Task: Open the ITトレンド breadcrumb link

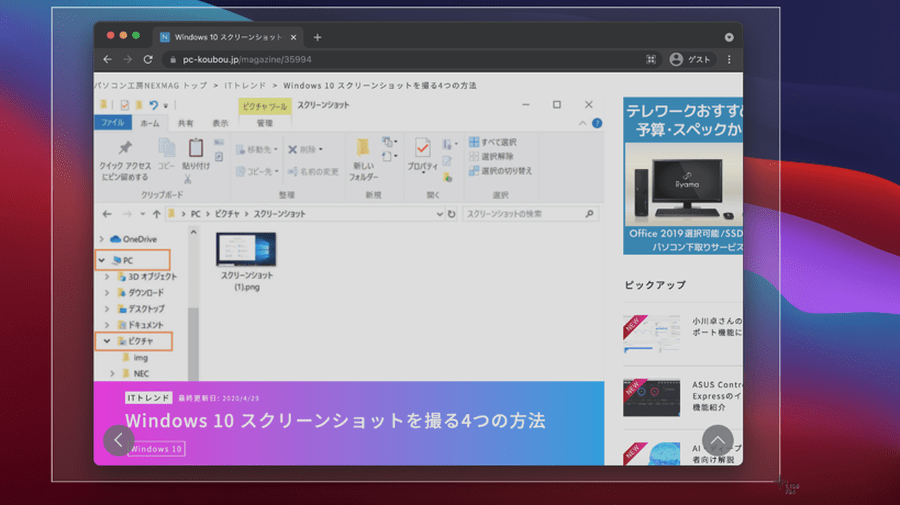Action: tap(245, 86)
